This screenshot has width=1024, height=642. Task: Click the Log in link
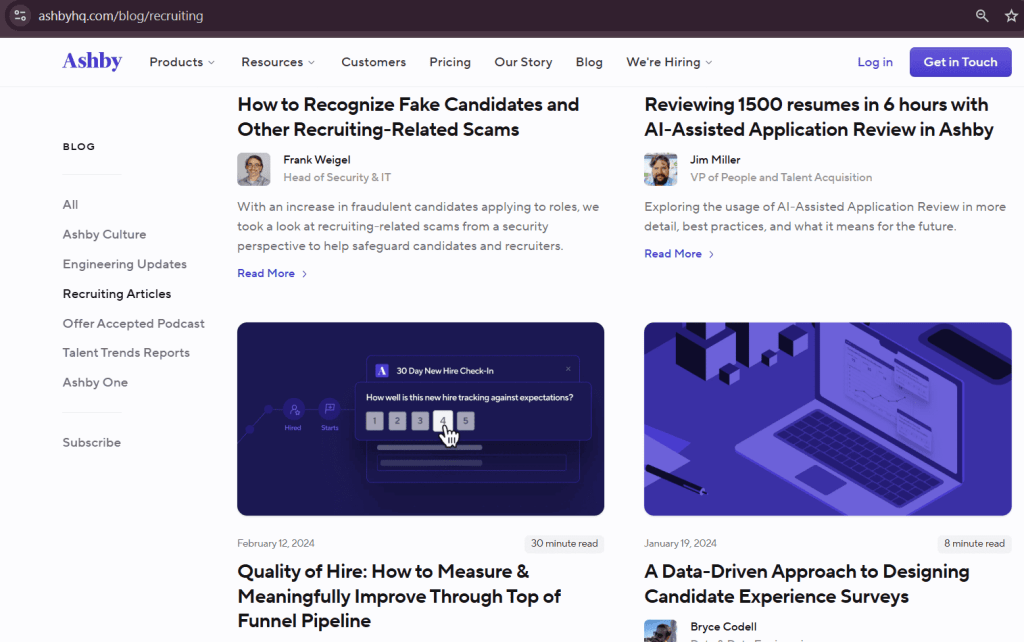pyautogui.click(x=875, y=62)
